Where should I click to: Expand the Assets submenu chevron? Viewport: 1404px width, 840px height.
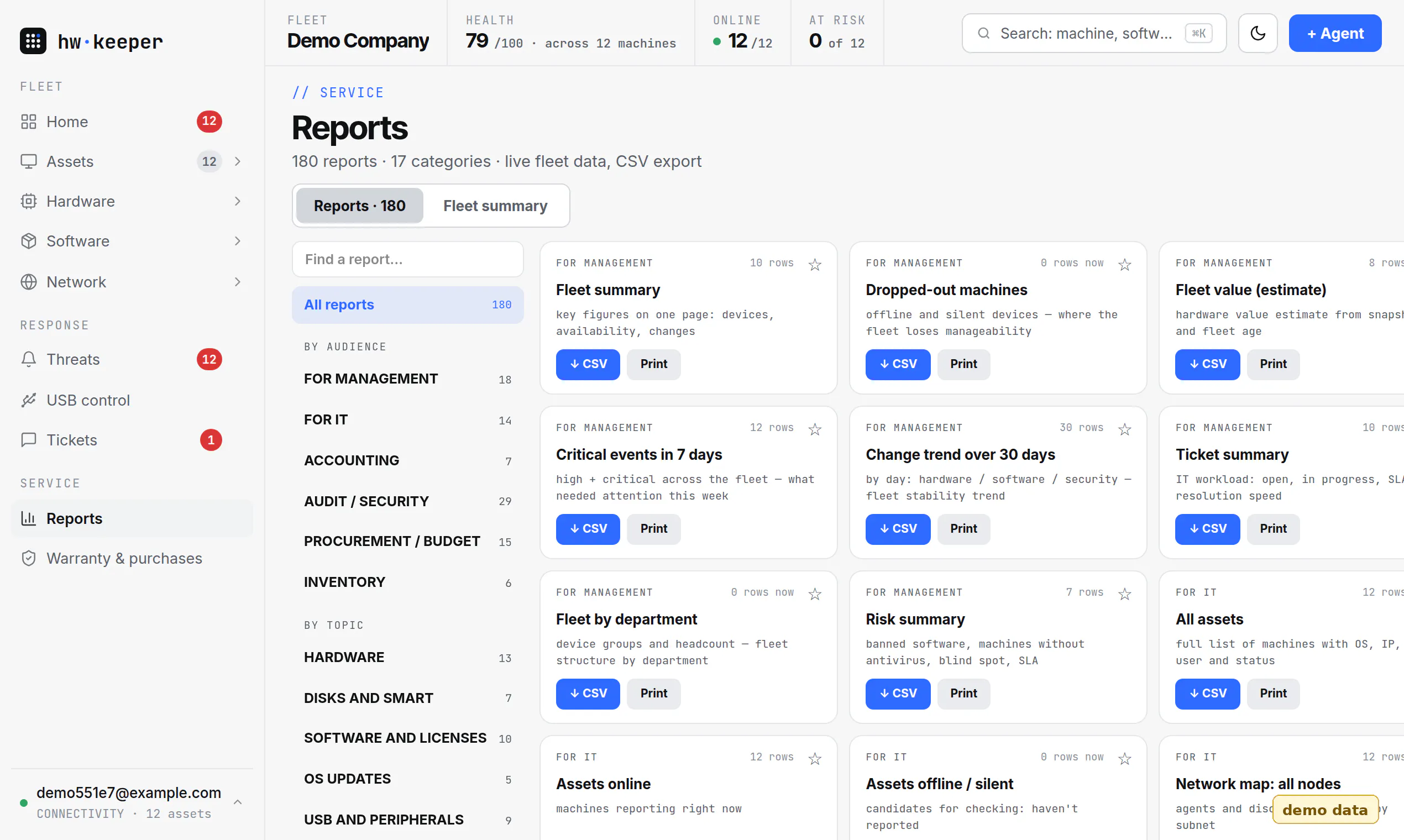(x=238, y=161)
